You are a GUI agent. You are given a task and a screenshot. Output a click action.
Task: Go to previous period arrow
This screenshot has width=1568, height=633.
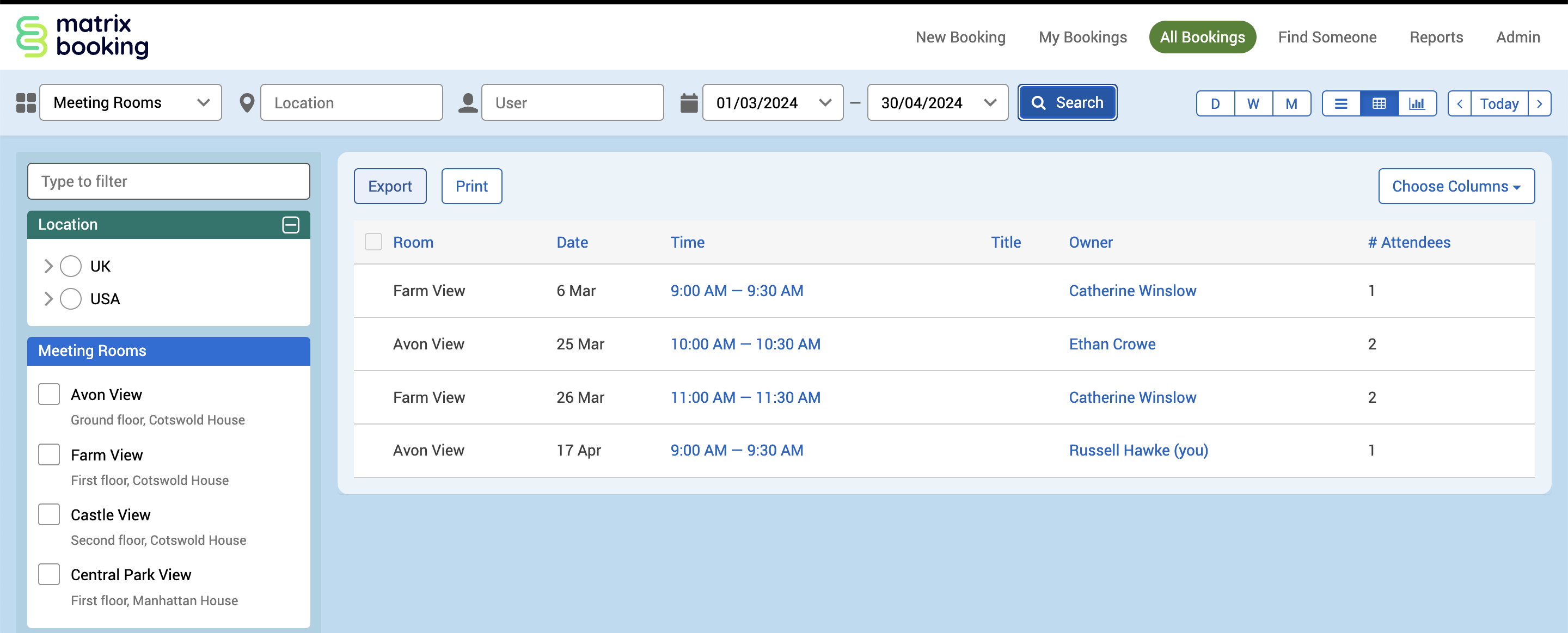point(1459,103)
